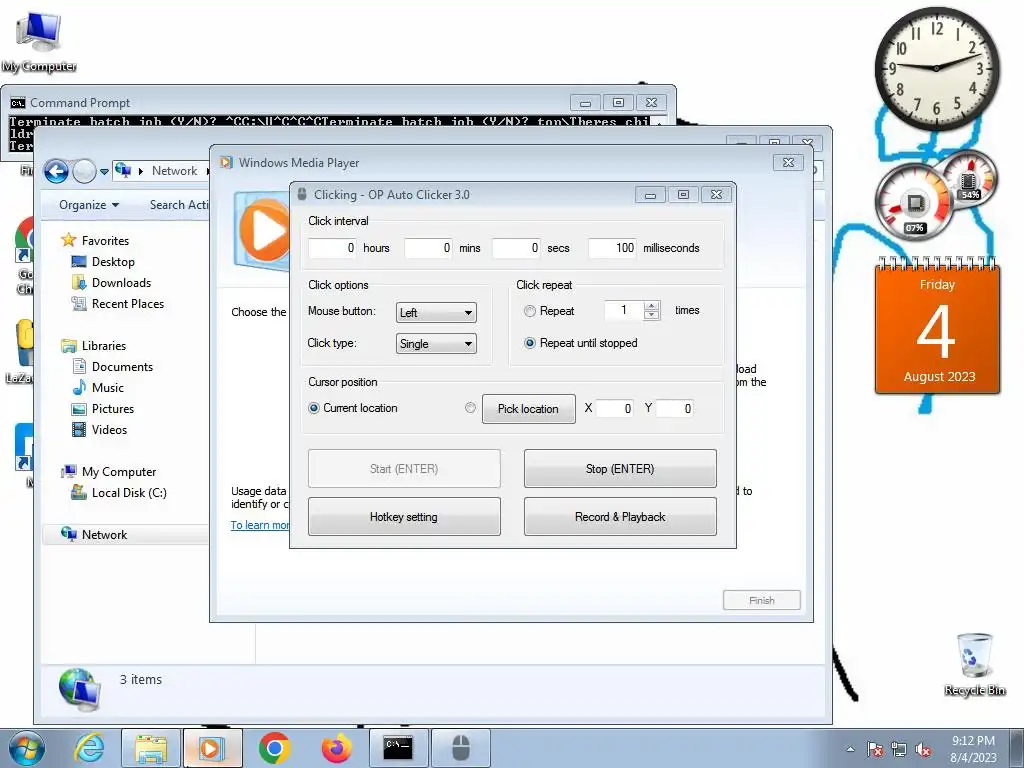Switch to OP Auto Clicker taskbar icon
This screenshot has width=1024, height=768.
(460, 748)
